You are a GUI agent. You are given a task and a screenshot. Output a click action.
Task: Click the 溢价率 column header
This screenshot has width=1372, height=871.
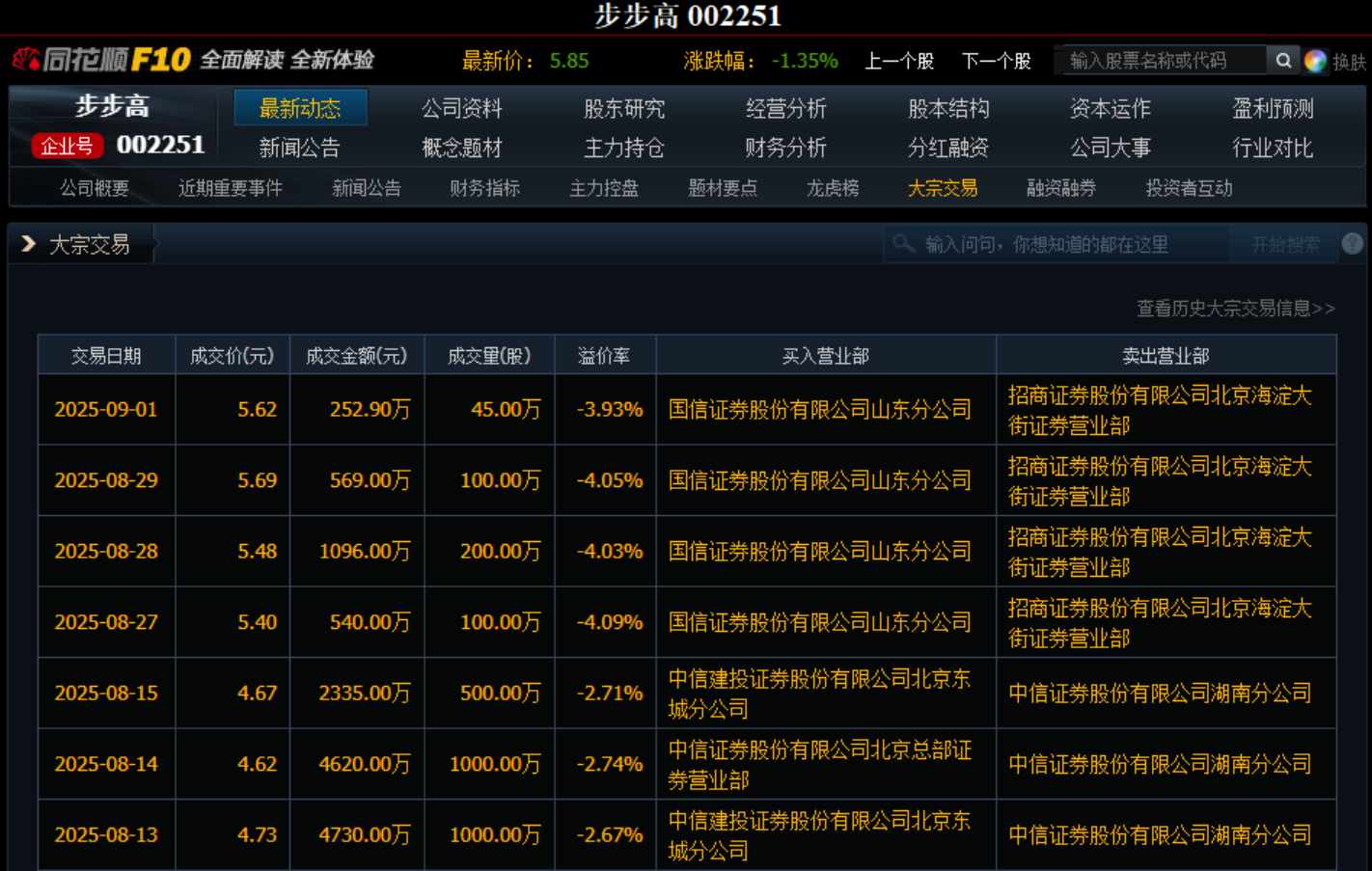605,356
